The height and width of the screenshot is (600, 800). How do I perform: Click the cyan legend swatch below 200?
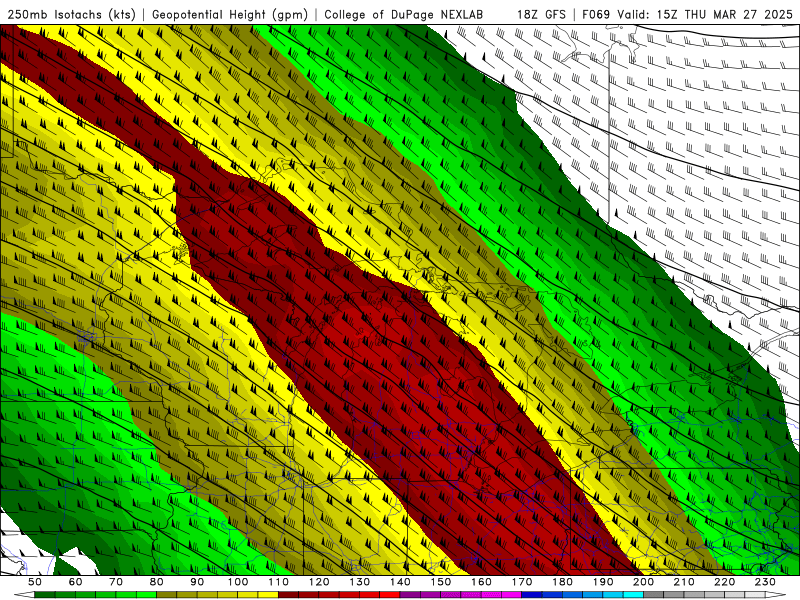click(x=633, y=595)
